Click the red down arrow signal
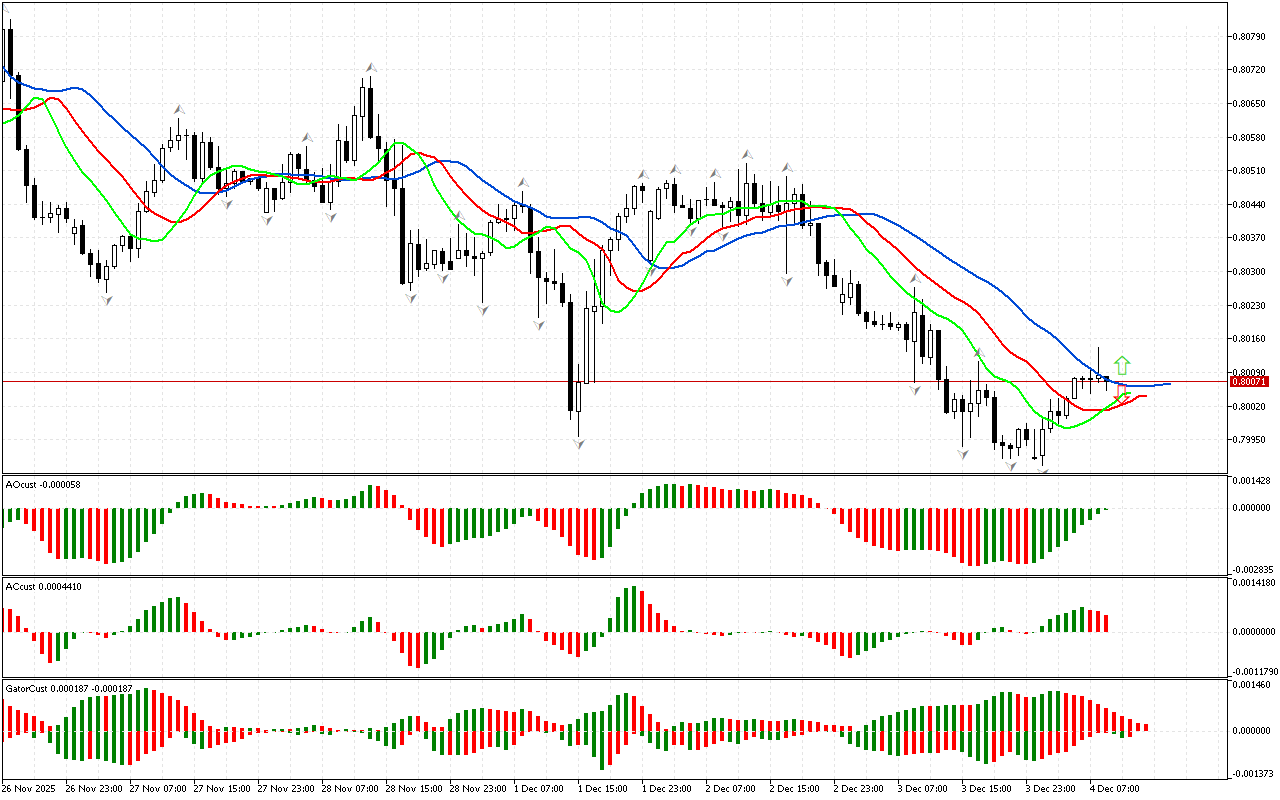 pyautogui.click(x=1123, y=393)
